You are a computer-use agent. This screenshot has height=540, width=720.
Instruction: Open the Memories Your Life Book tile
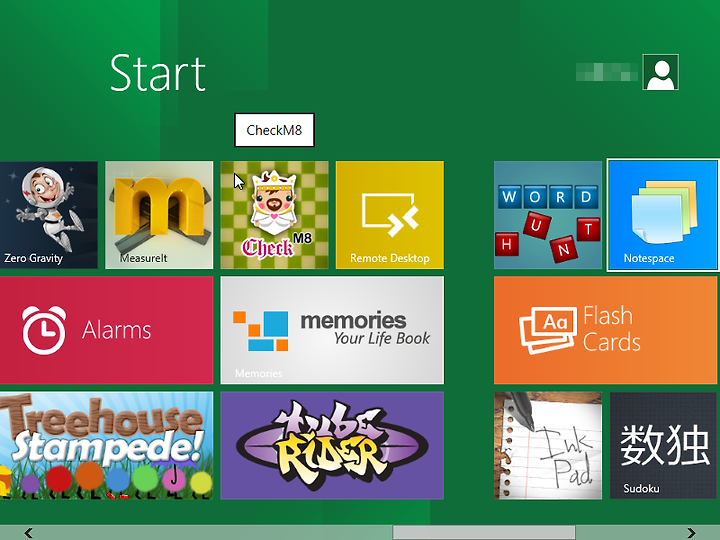[x=332, y=330]
